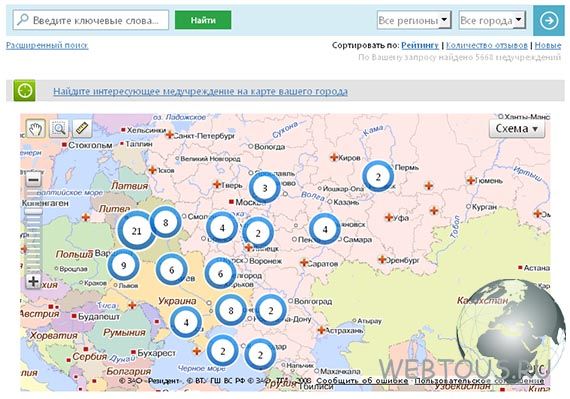The width and height of the screenshot is (570, 399).
Task: Open the Расширенный поиск link
Action: [47, 45]
